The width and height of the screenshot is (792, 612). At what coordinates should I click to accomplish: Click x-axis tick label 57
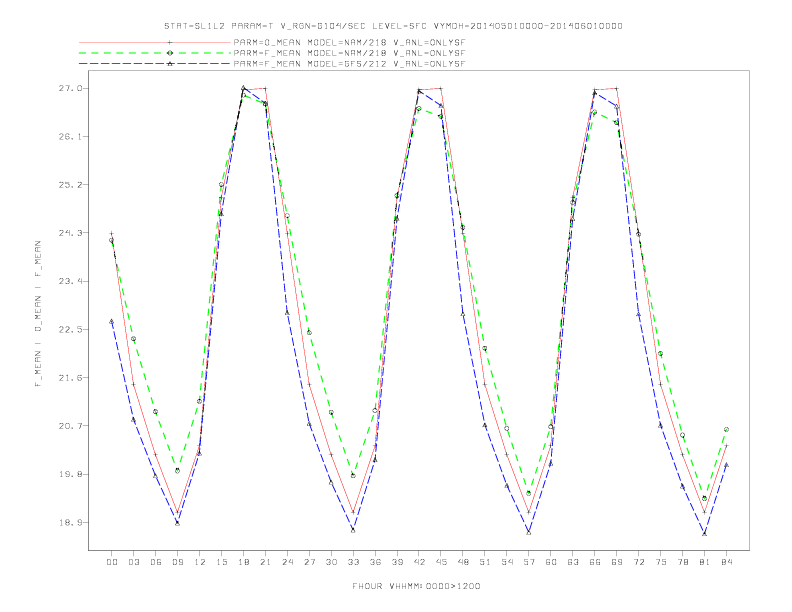[x=529, y=562]
